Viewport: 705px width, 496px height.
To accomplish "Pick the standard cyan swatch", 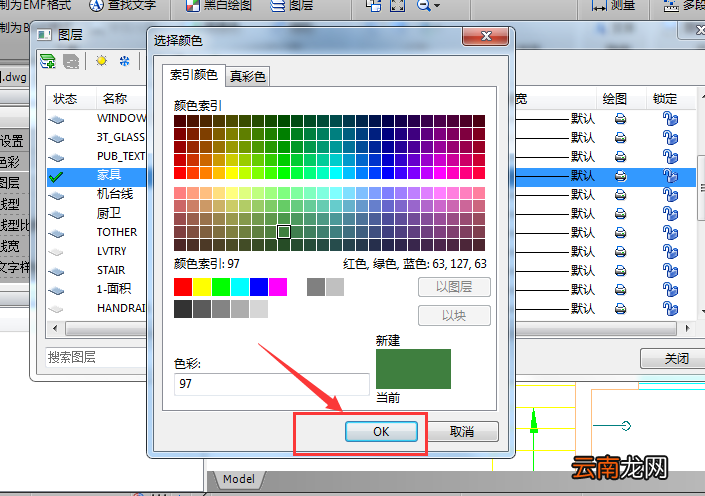I will click(x=240, y=287).
